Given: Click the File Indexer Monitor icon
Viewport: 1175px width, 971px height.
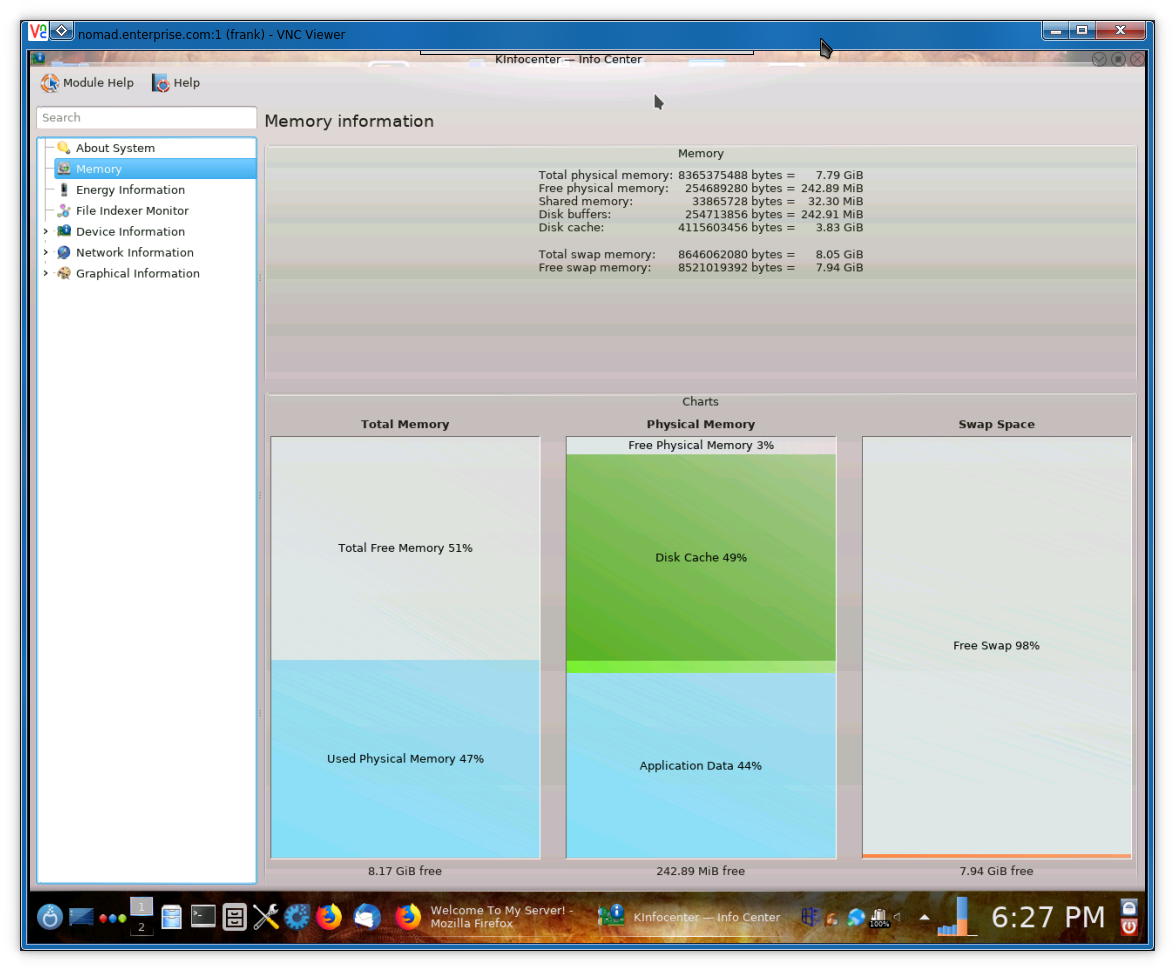Looking at the screenshot, I should coord(64,211).
